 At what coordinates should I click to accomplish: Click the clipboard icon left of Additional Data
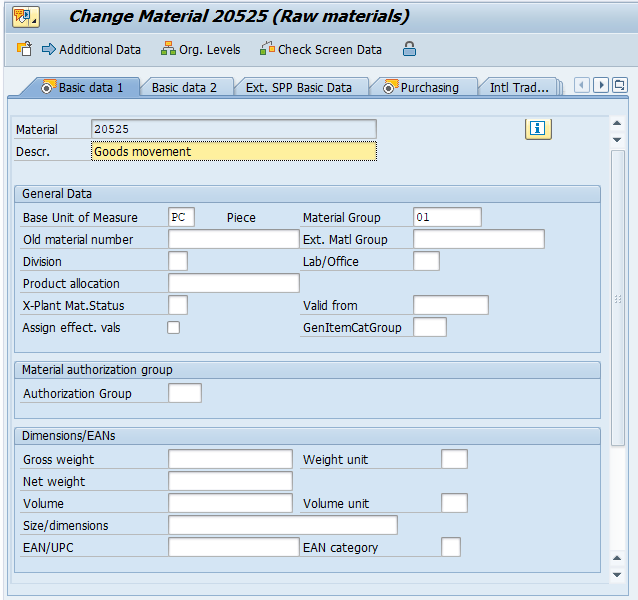tap(25, 49)
